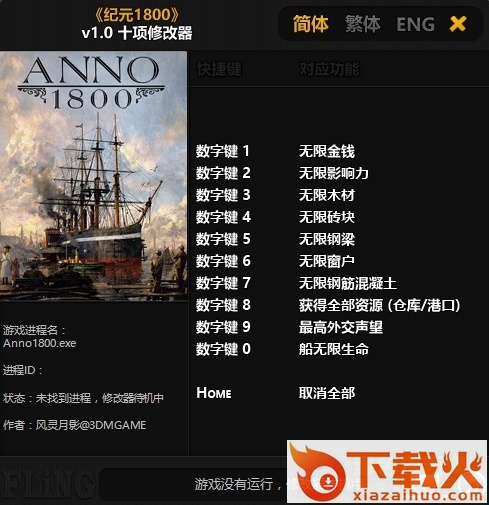The height and width of the screenshot is (505, 489).
Task: Enable 无限钢梁 option
Action: (x=327, y=239)
